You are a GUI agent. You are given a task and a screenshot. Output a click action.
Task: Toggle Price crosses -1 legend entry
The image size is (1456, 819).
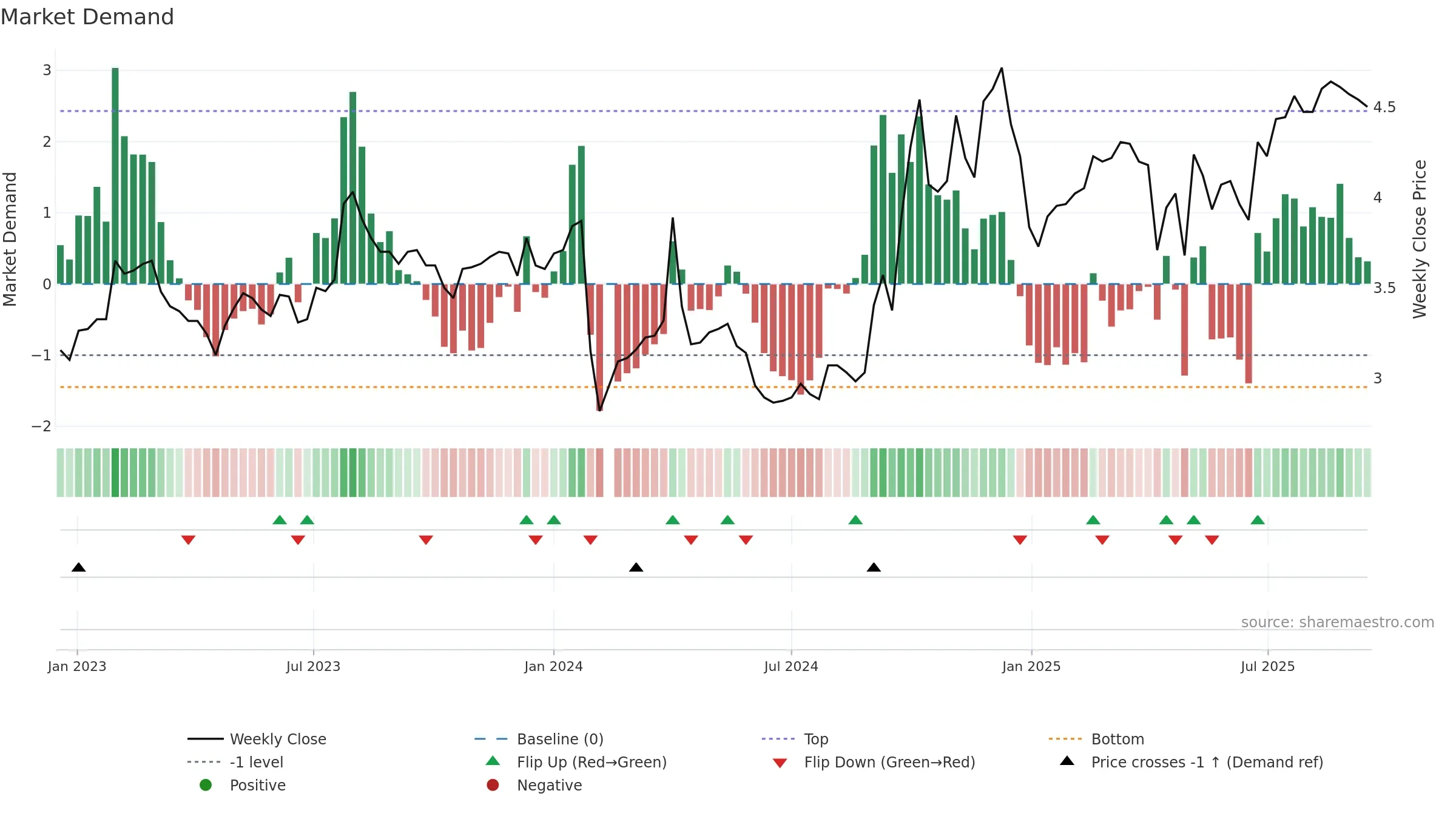pyautogui.click(x=1191, y=762)
